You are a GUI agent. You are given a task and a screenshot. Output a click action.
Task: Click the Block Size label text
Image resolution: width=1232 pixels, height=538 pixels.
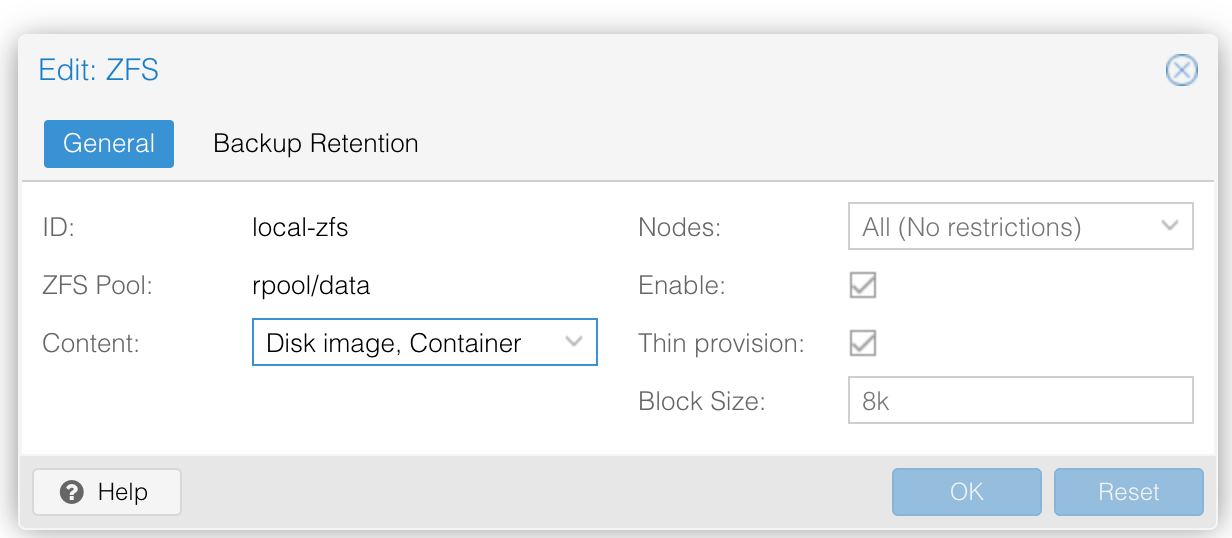coord(701,401)
